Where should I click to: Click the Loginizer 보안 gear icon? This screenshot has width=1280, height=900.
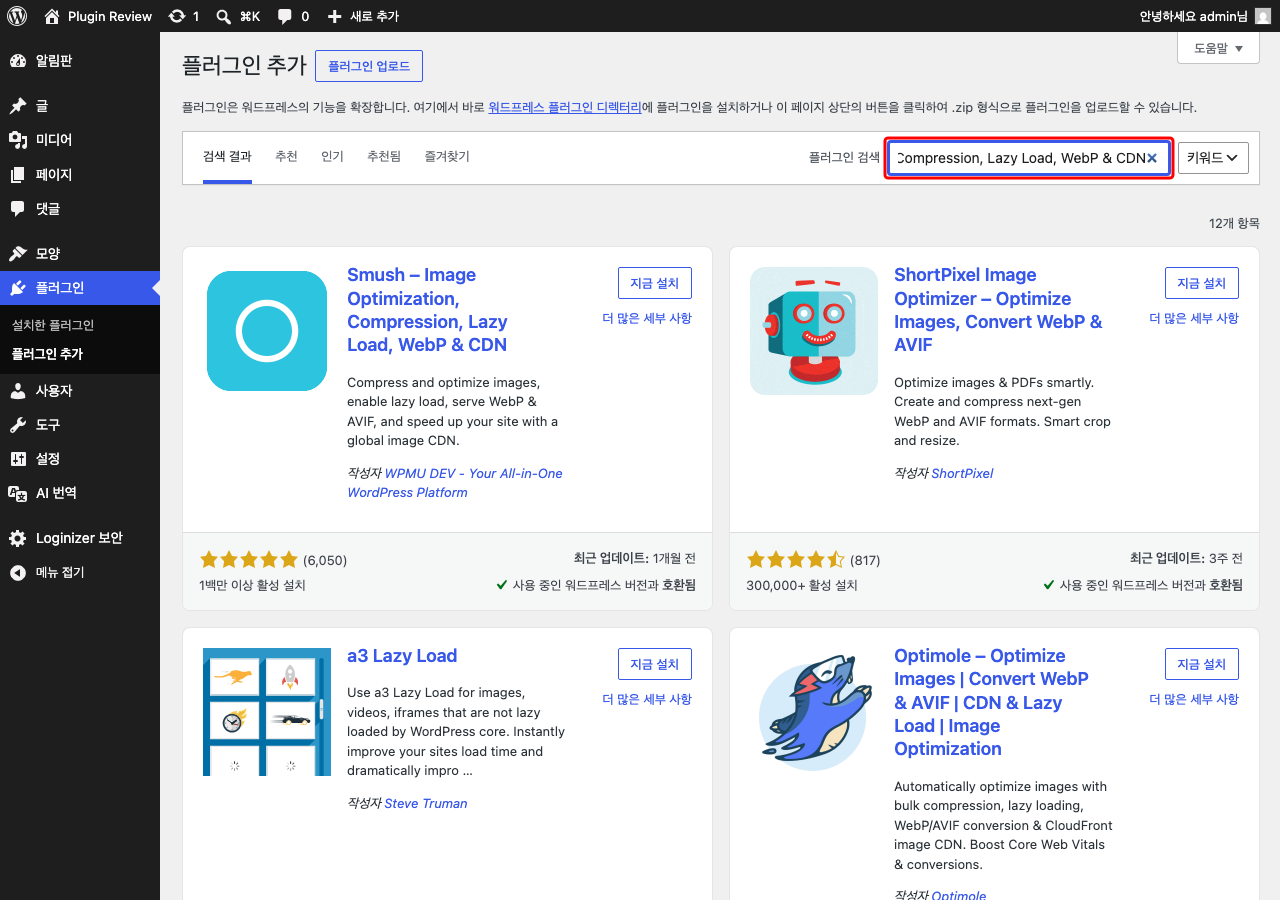(18, 538)
